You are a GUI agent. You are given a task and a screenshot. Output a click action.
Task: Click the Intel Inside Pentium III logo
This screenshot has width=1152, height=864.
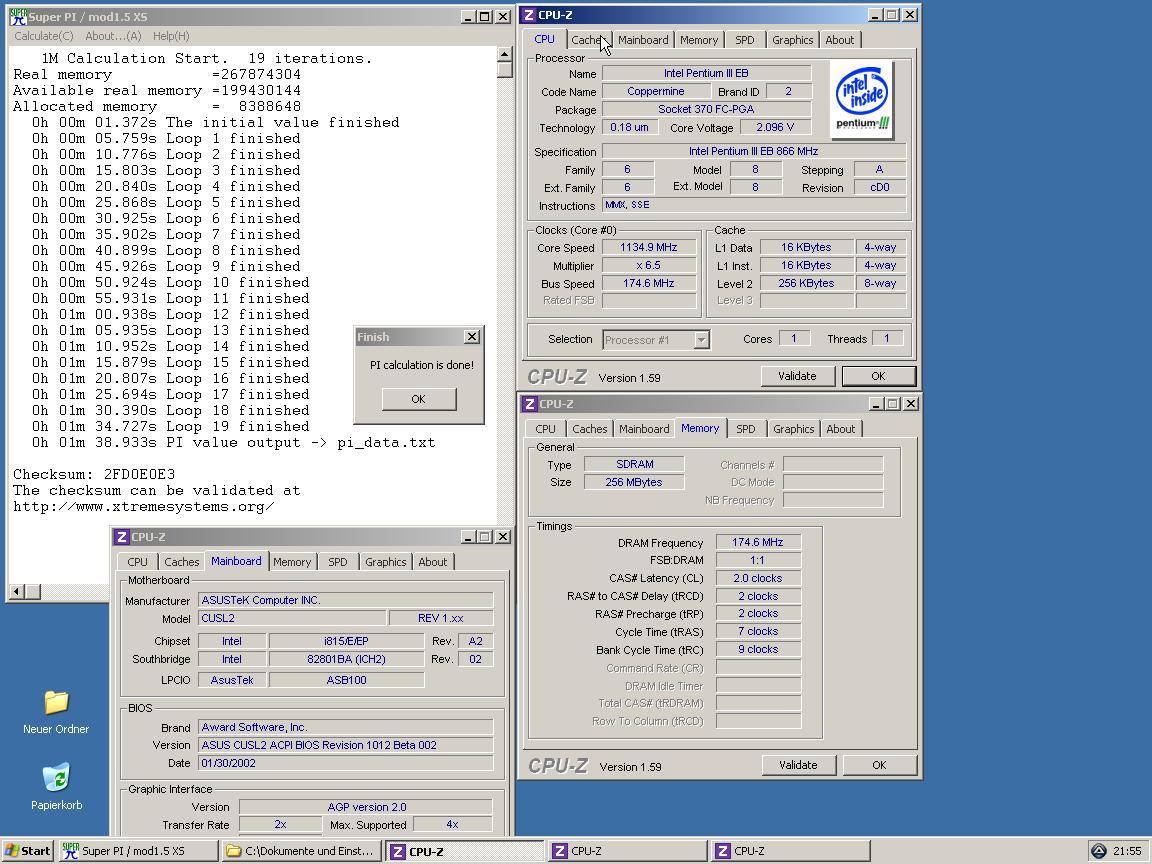coord(861,101)
